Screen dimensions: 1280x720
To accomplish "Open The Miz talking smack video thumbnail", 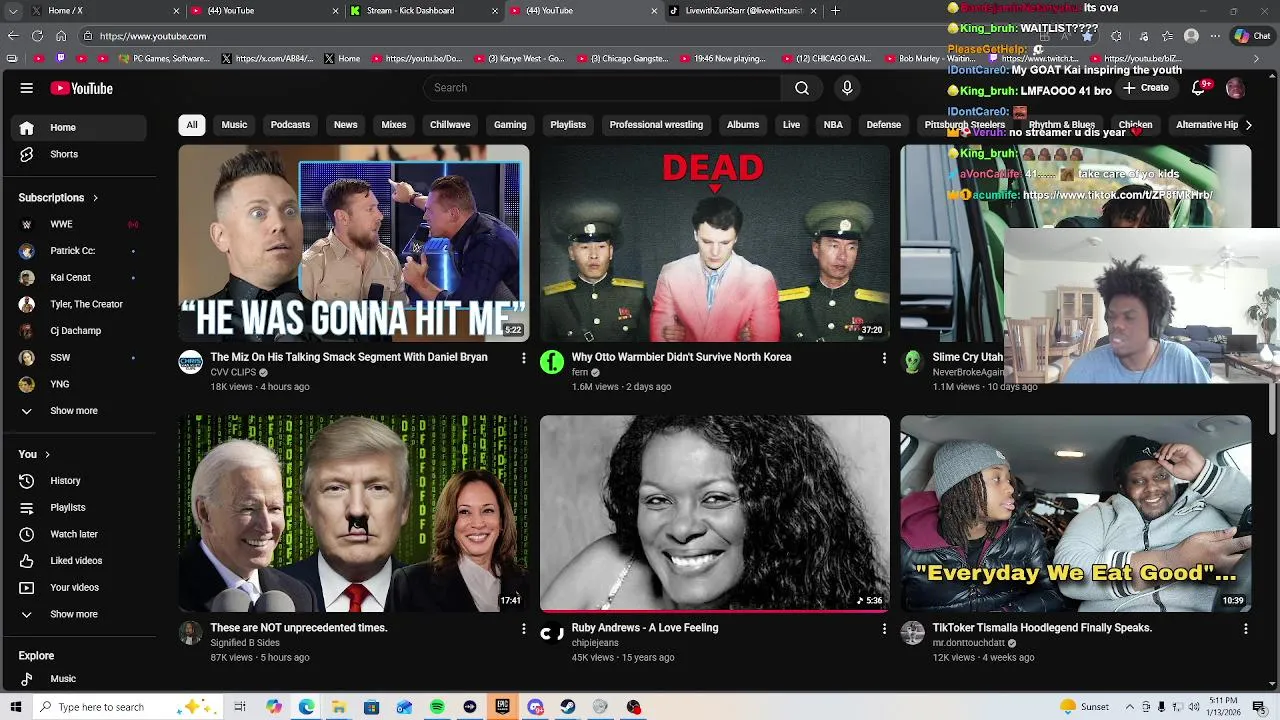I will tap(354, 243).
